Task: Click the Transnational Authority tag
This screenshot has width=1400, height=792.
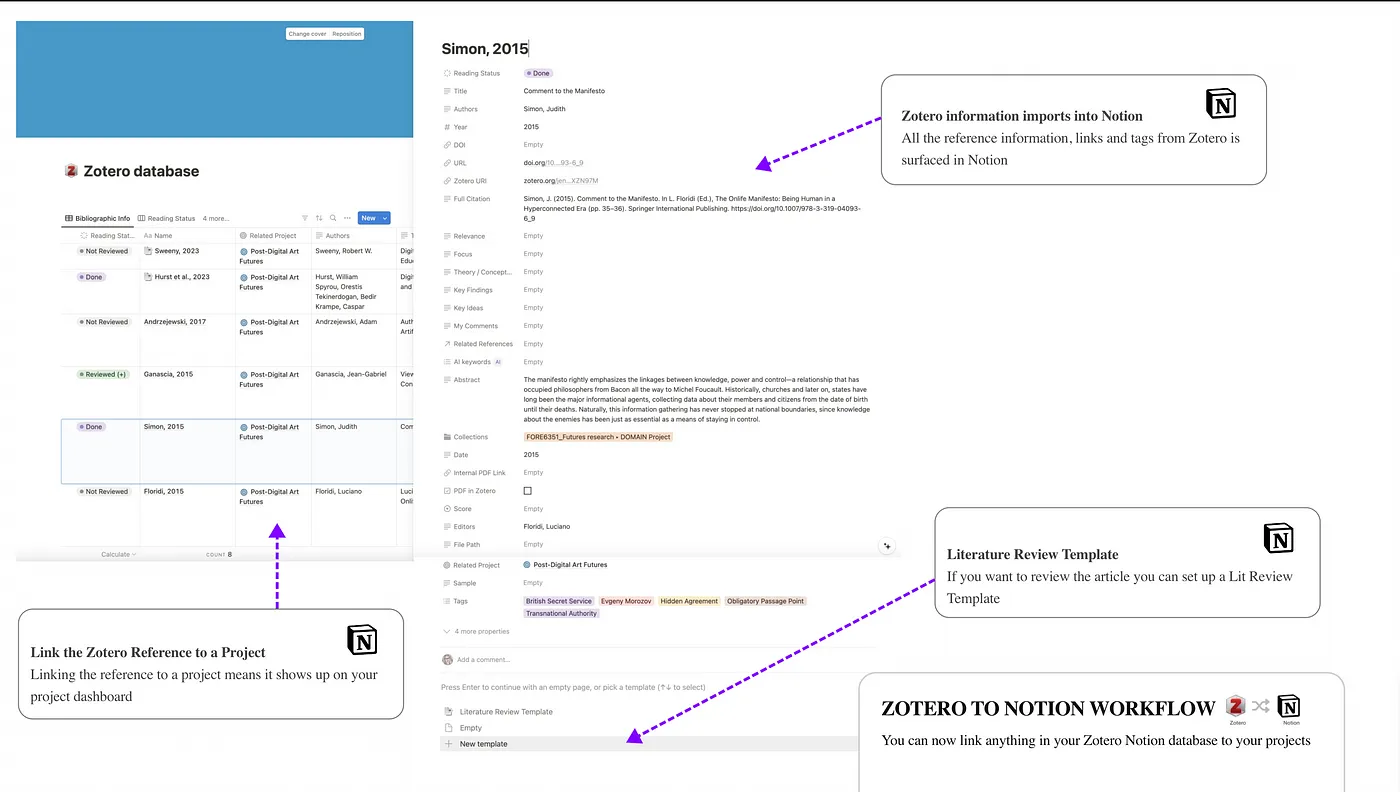Action: 561,613
